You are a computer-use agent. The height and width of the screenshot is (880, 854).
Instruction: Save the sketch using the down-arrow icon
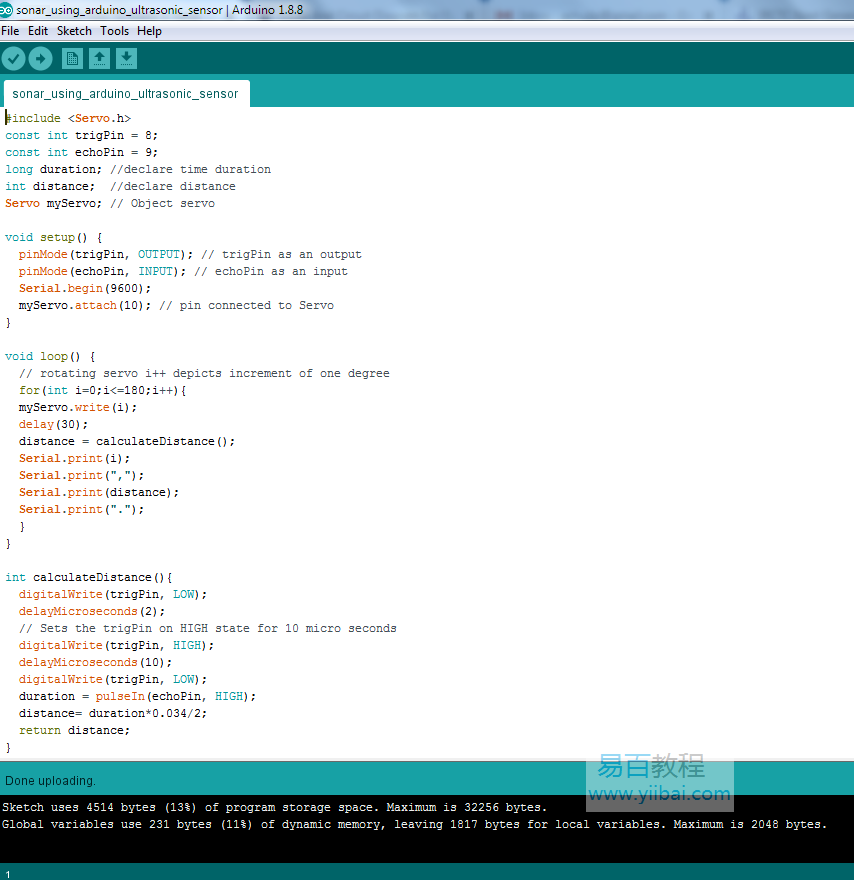click(x=126, y=59)
